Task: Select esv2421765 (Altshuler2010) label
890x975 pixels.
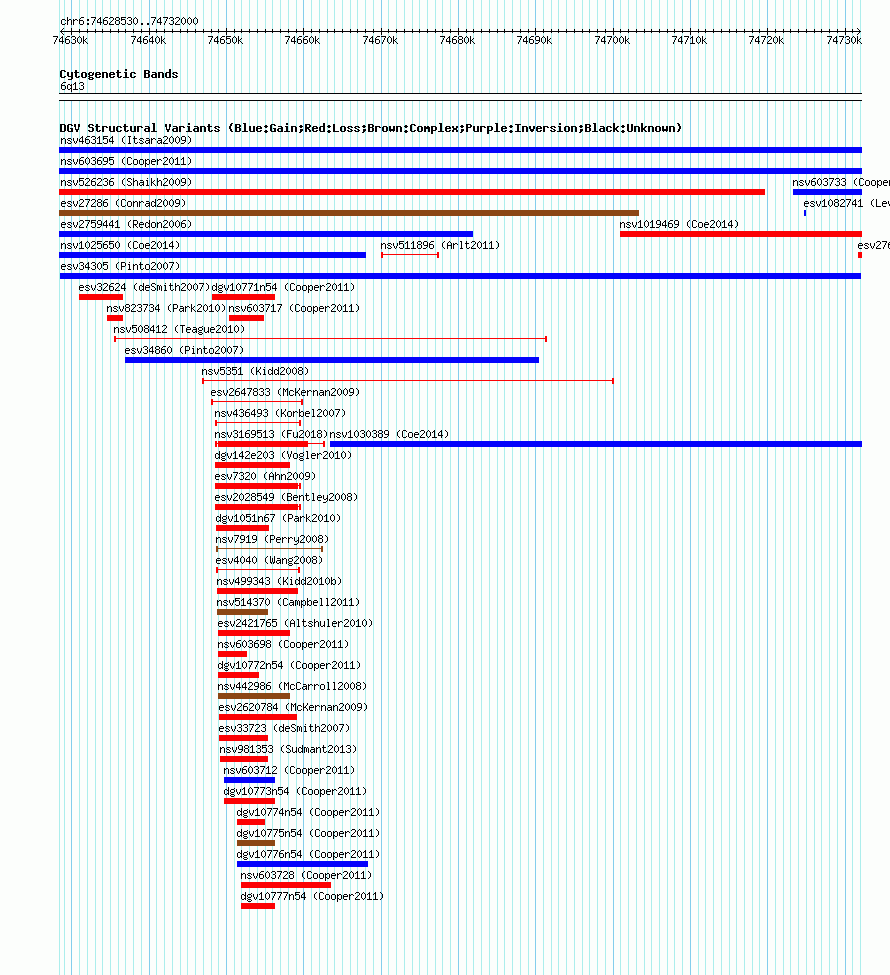Action: 295,624
